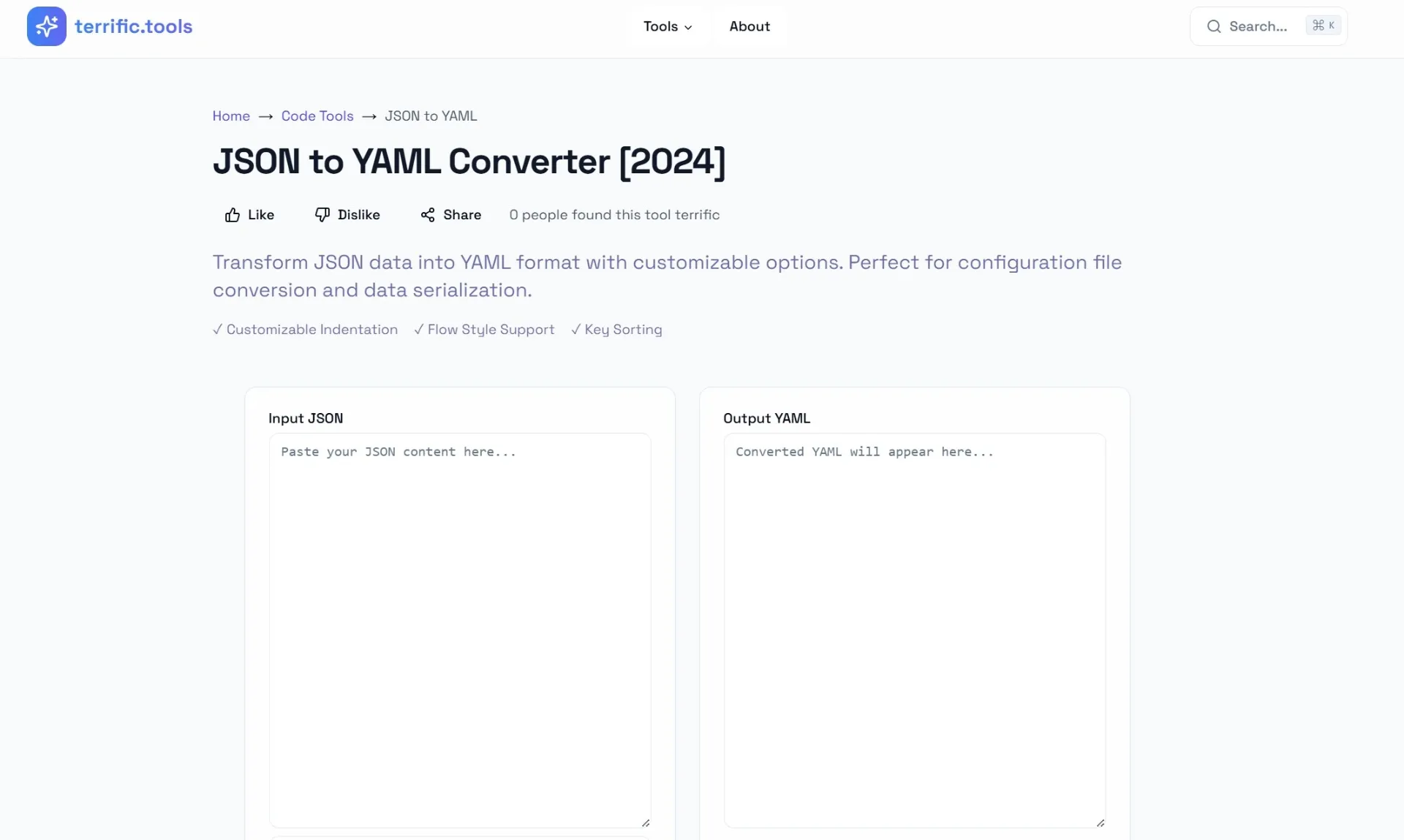The width and height of the screenshot is (1404, 840).
Task: Click the chevron next to Tools
Action: click(x=688, y=27)
